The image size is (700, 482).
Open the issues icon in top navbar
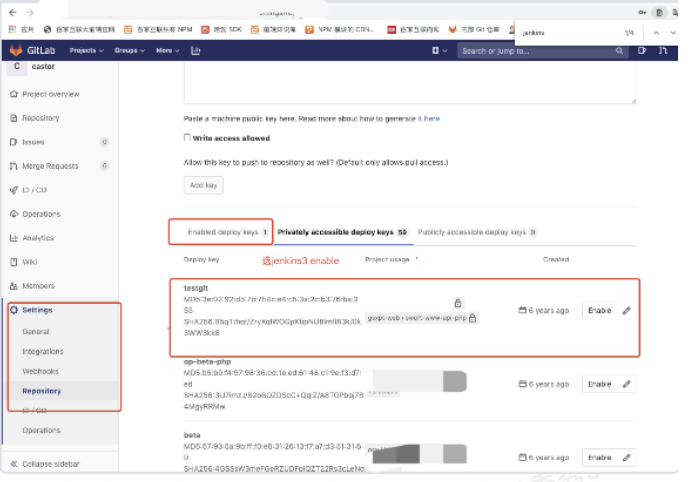pos(642,51)
